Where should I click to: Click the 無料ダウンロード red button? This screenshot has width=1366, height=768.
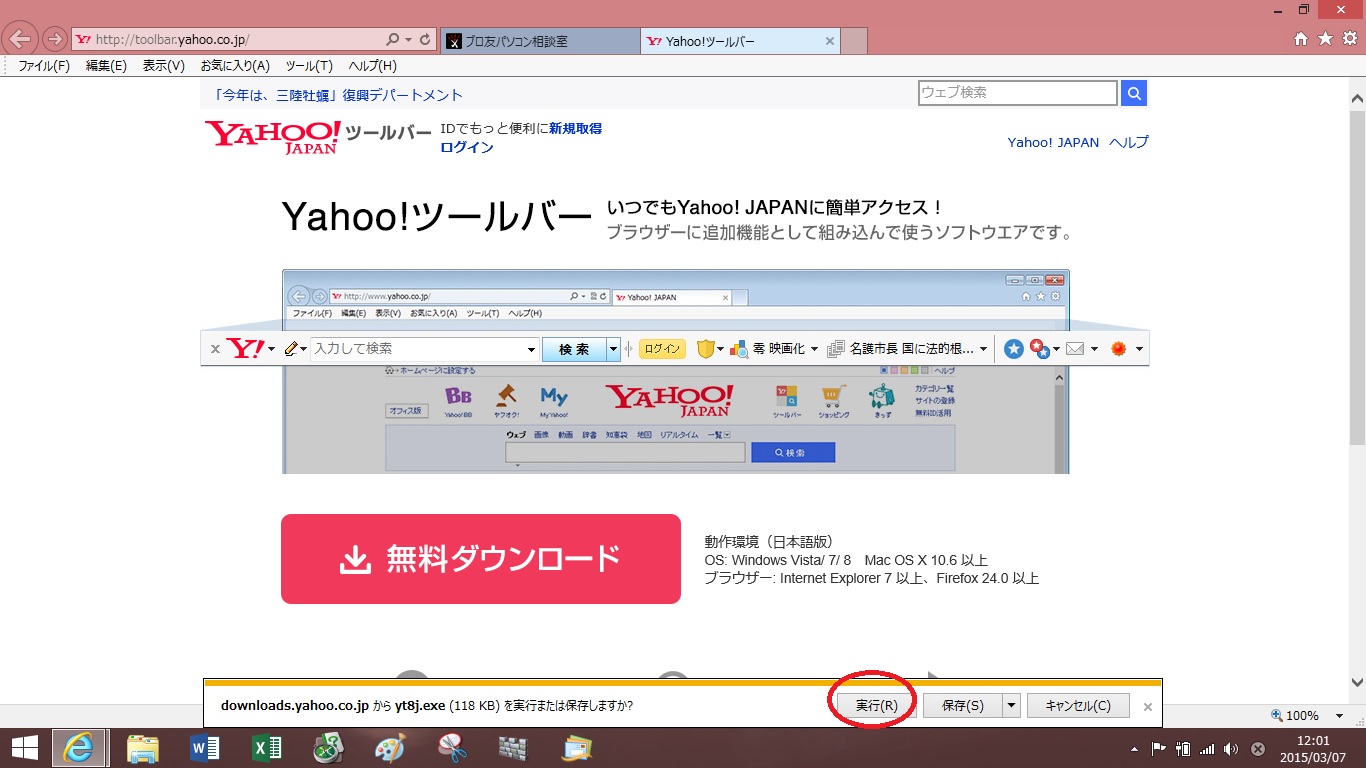[x=480, y=559]
